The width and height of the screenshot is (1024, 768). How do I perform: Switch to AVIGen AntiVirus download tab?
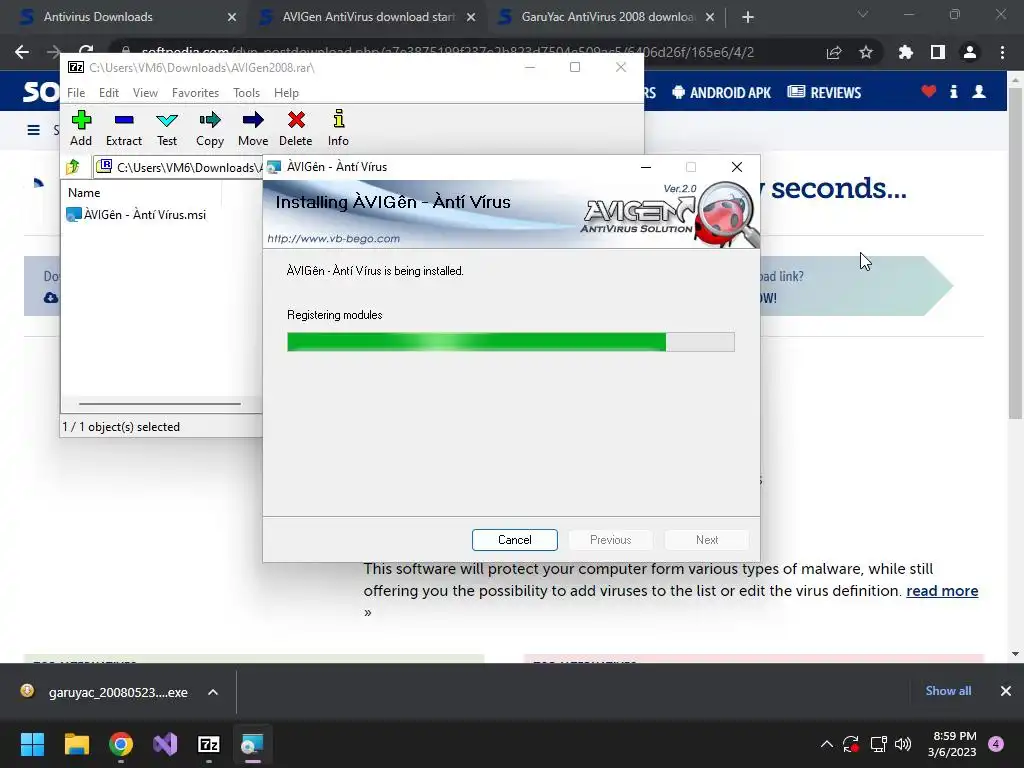[x=369, y=17]
